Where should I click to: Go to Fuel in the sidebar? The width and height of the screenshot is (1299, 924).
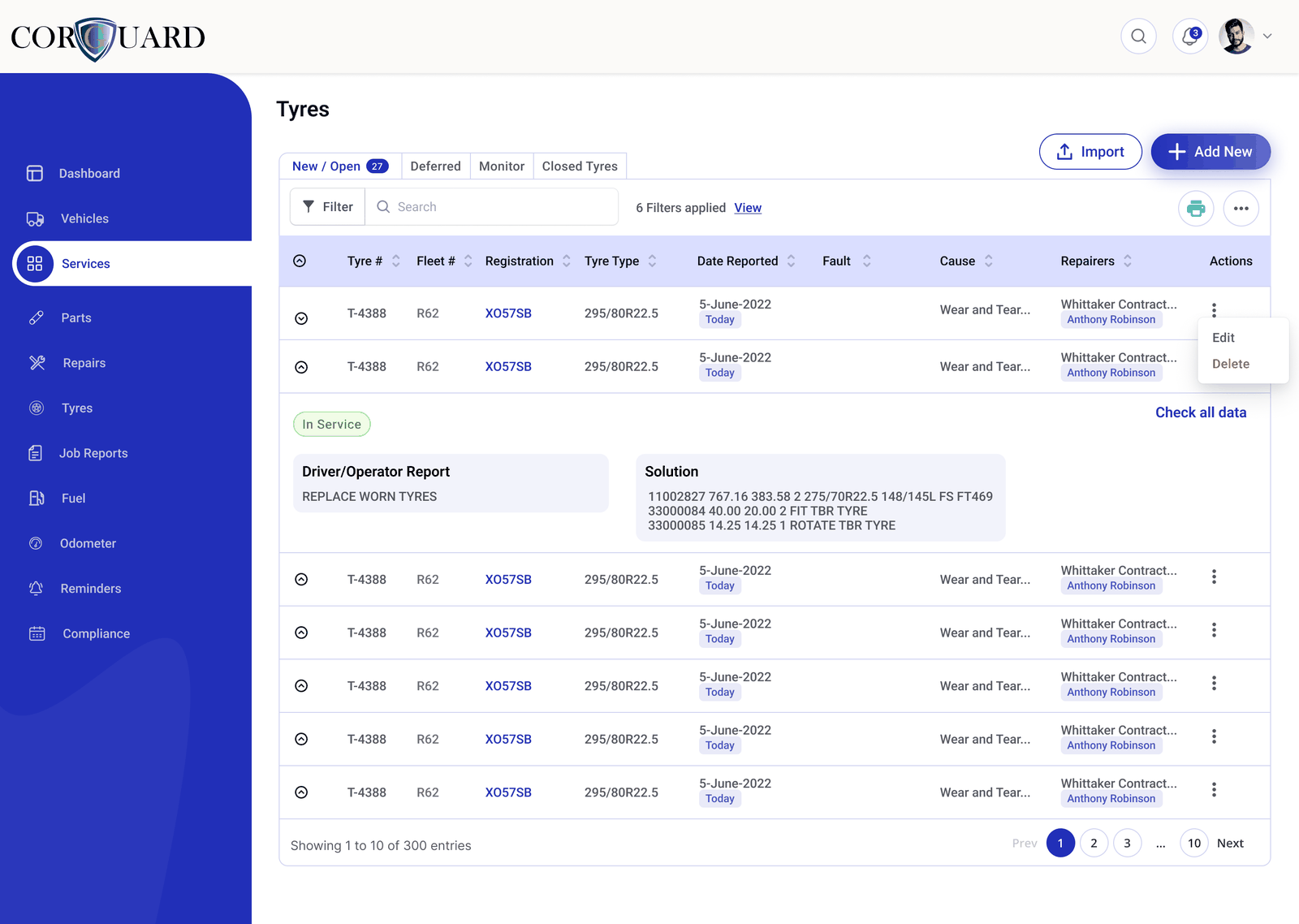(73, 499)
